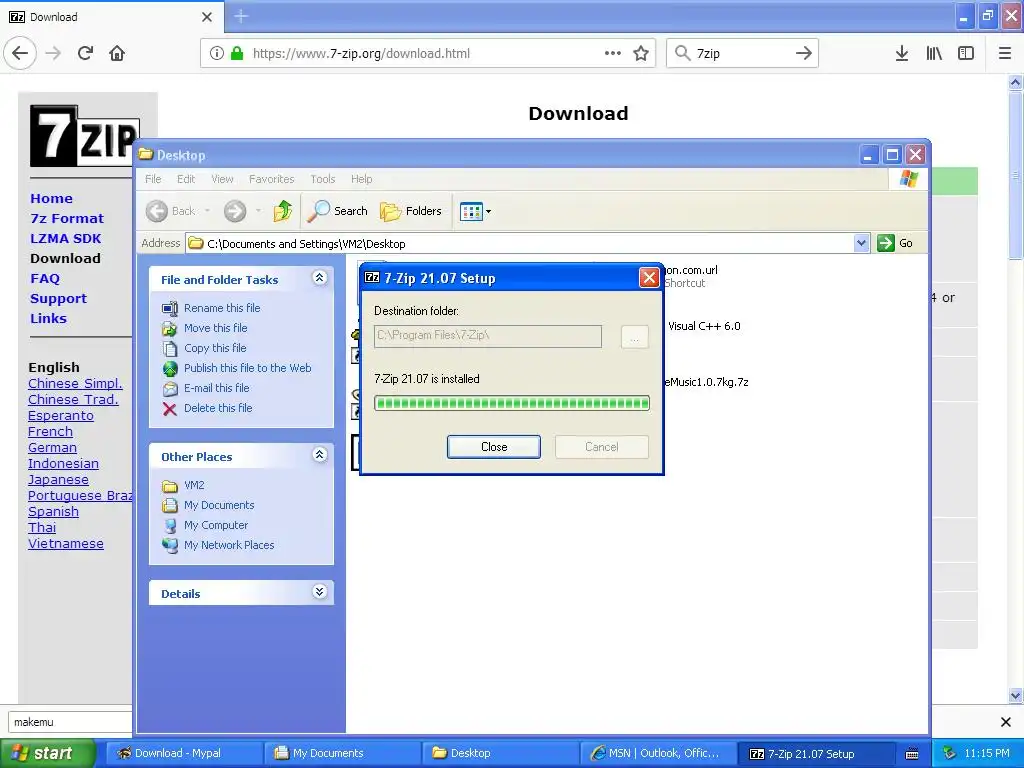Open the Forward button history dropdown arrow
Image resolution: width=1024 pixels, height=768 pixels.
(x=259, y=210)
